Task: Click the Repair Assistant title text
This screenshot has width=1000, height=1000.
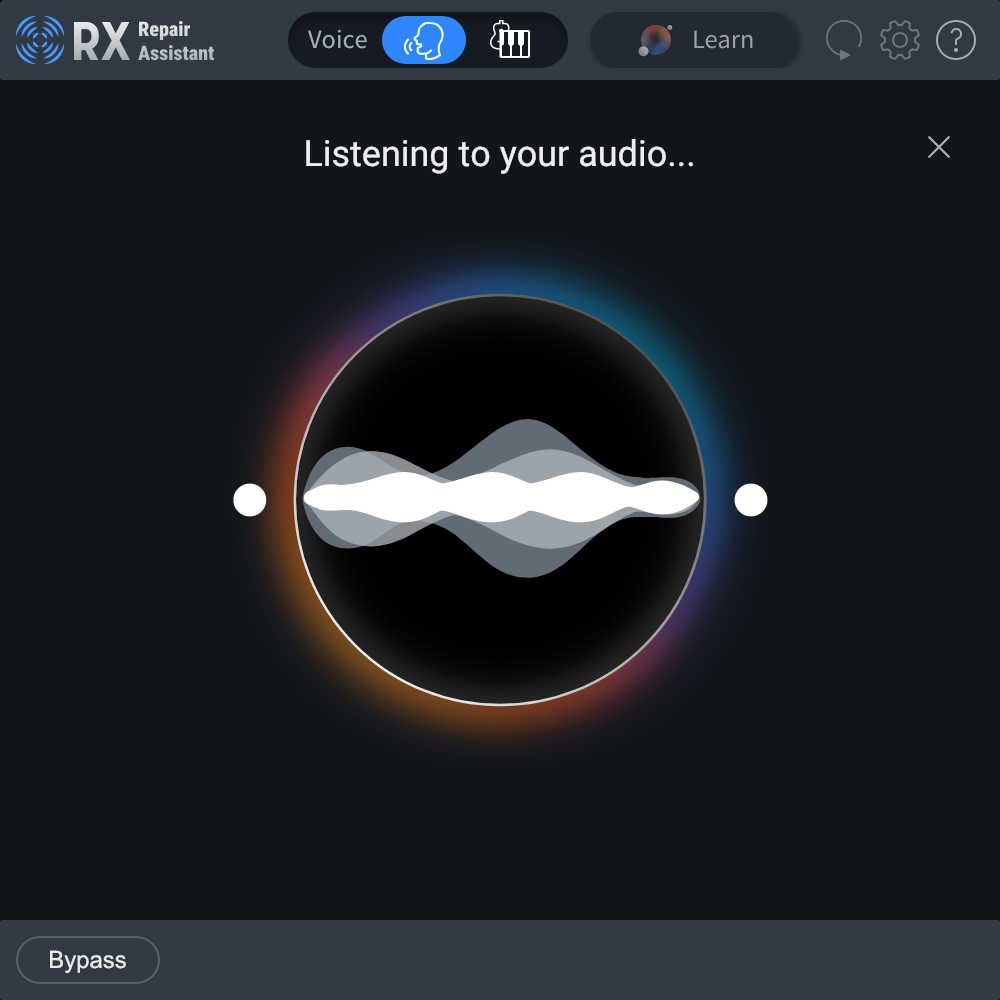Action: tap(176, 41)
